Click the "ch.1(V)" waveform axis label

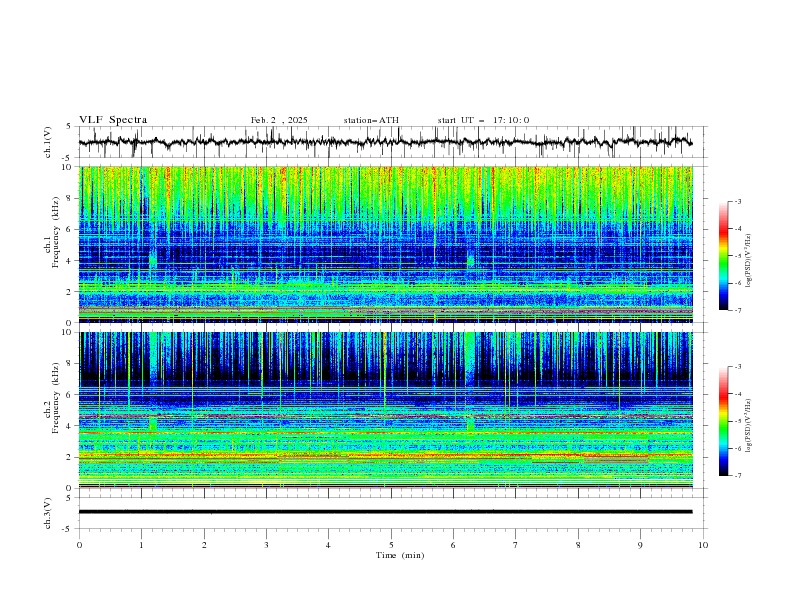[x=48, y=142]
